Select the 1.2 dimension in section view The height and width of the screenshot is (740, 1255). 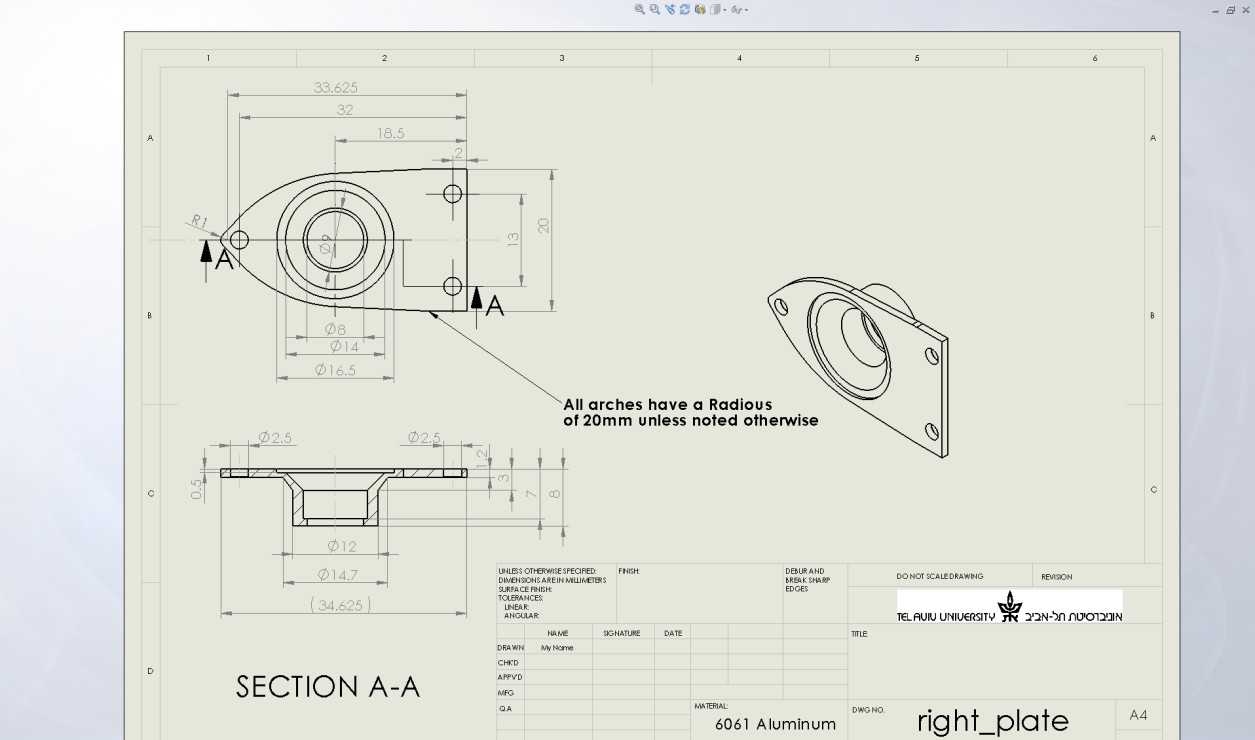tap(481, 457)
